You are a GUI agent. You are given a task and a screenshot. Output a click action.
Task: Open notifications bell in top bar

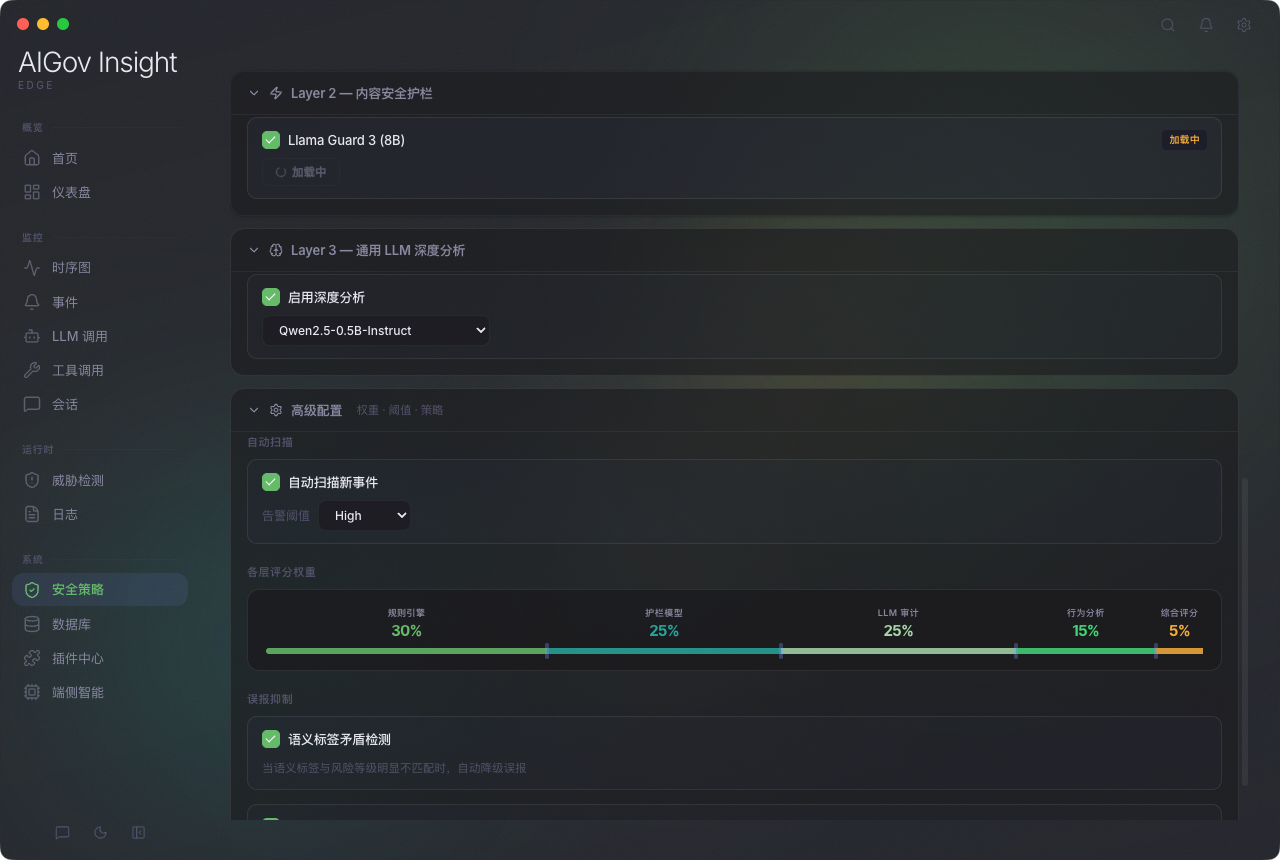click(1206, 25)
